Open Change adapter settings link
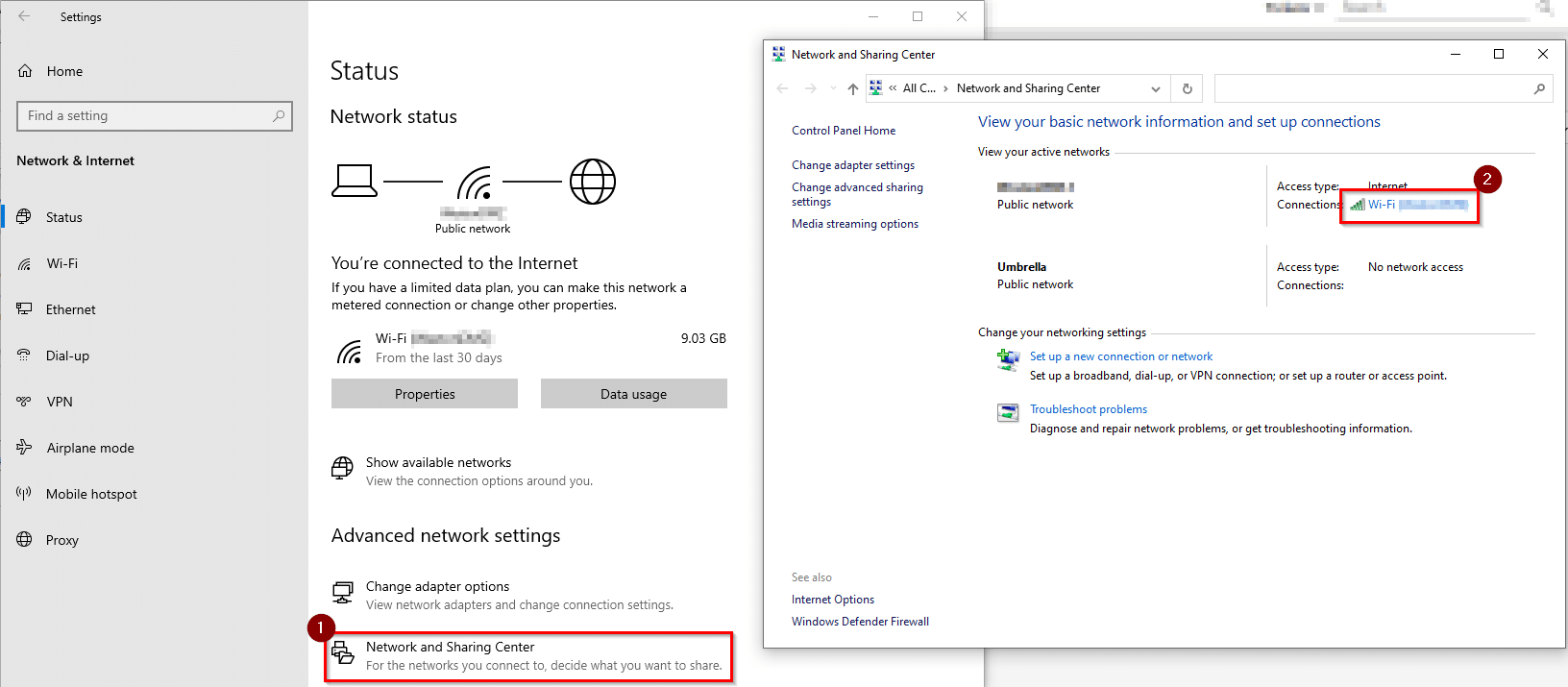This screenshot has height=687, width=1568. pos(853,165)
